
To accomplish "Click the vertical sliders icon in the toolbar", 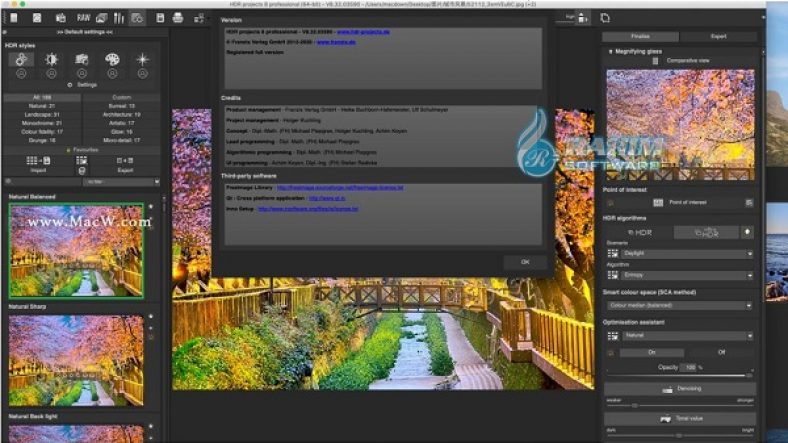I will 119,18.
